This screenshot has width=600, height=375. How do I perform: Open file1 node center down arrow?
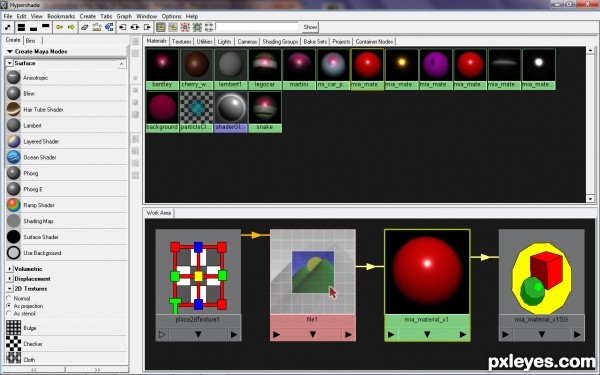click(313, 335)
